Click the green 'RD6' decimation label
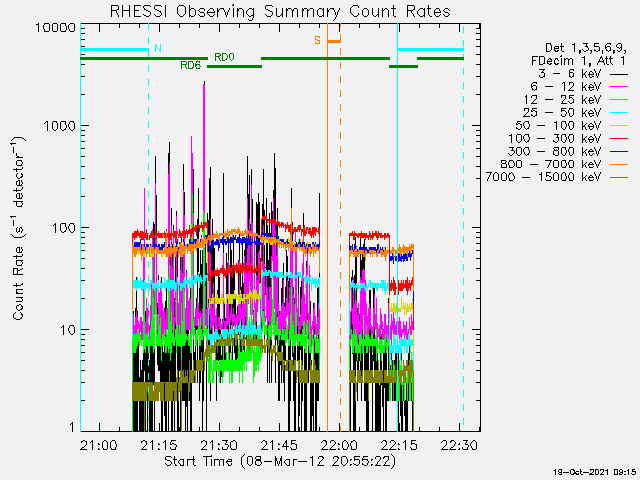This screenshot has height=480, width=640. pyautogui.click(x=191, y=65)
